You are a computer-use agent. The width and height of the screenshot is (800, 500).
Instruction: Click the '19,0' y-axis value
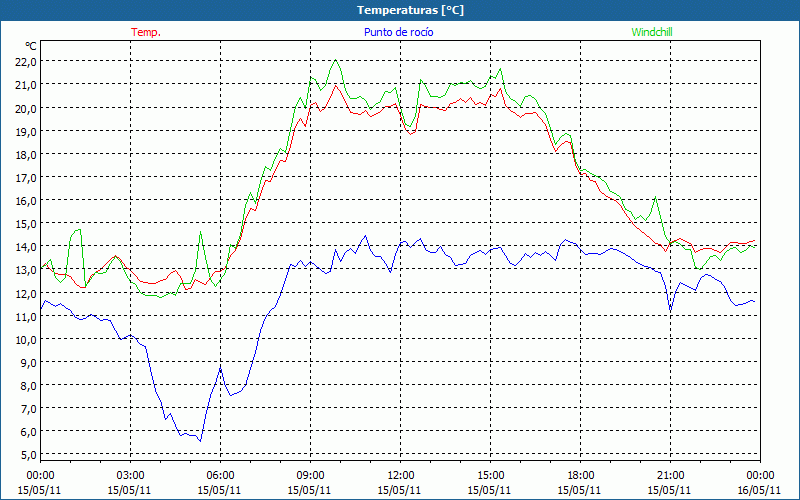tap(28, 131)
